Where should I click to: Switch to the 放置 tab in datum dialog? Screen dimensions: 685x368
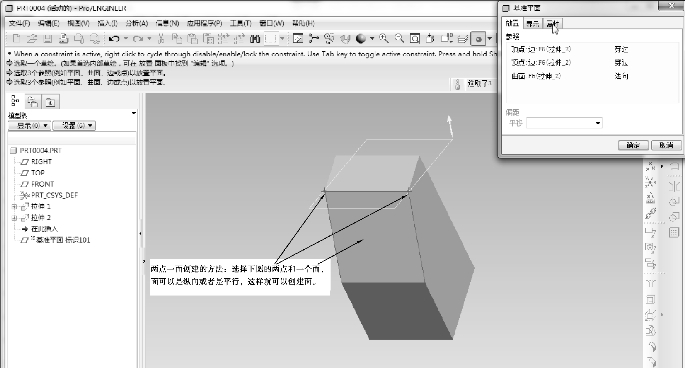tap(512, 23)
